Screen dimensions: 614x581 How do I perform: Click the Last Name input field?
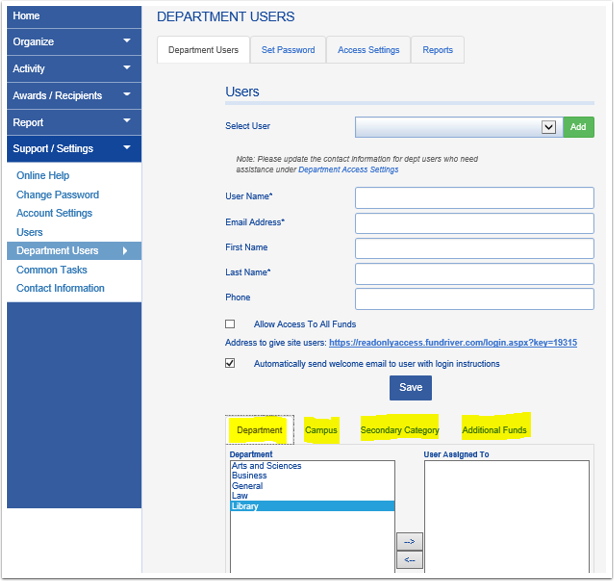(x=474, y=274)
